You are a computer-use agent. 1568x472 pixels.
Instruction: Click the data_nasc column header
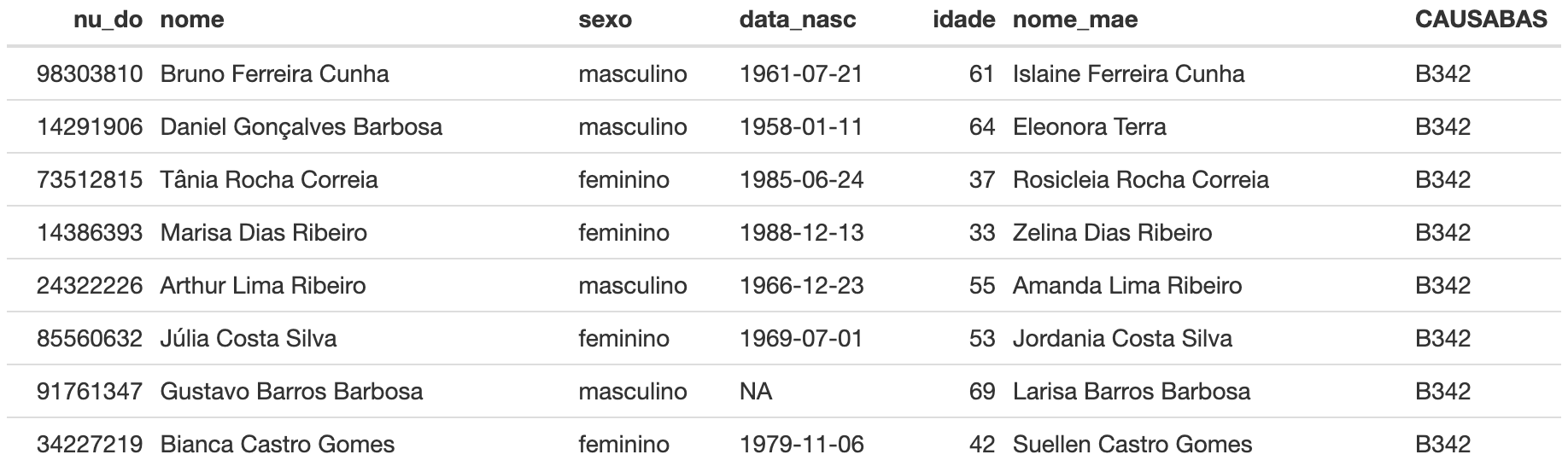[x=798, y=20]
